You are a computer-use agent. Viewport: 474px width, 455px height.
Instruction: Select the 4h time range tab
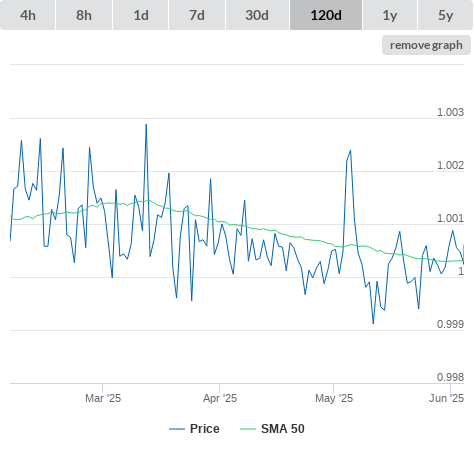tap(28, 15)
